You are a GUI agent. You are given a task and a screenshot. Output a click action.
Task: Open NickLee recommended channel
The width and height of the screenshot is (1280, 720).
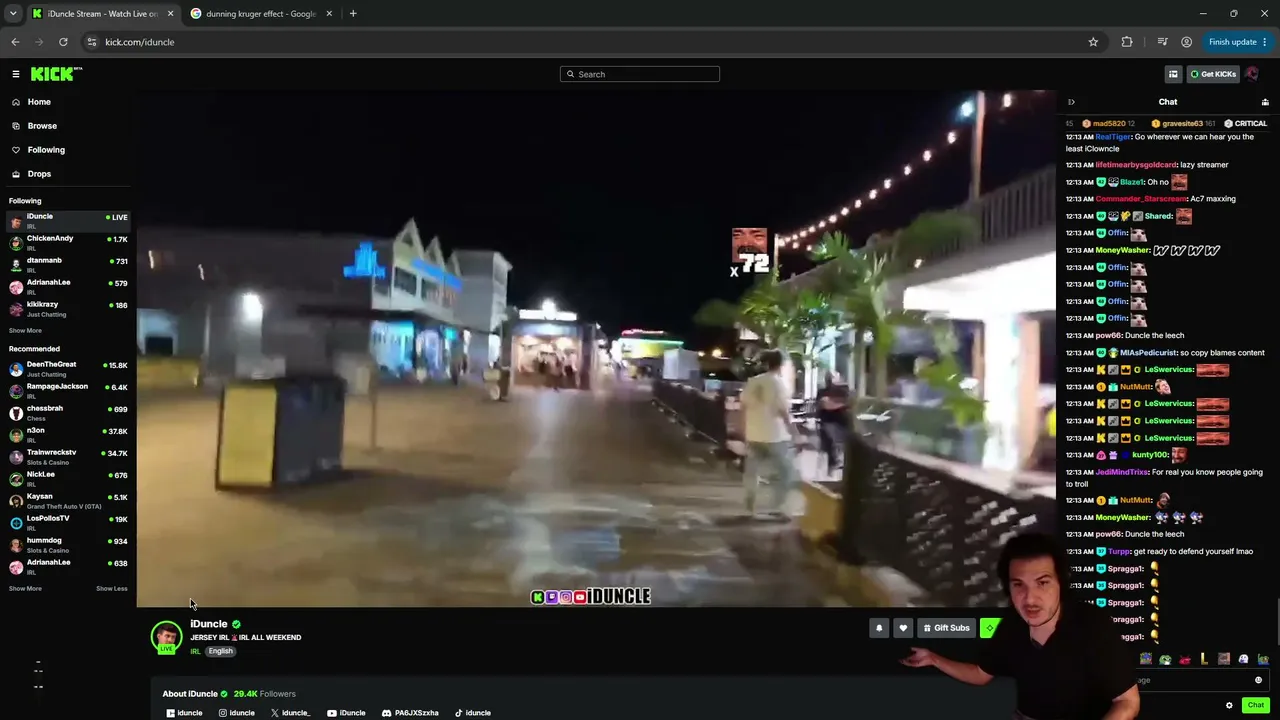[68, 479]
